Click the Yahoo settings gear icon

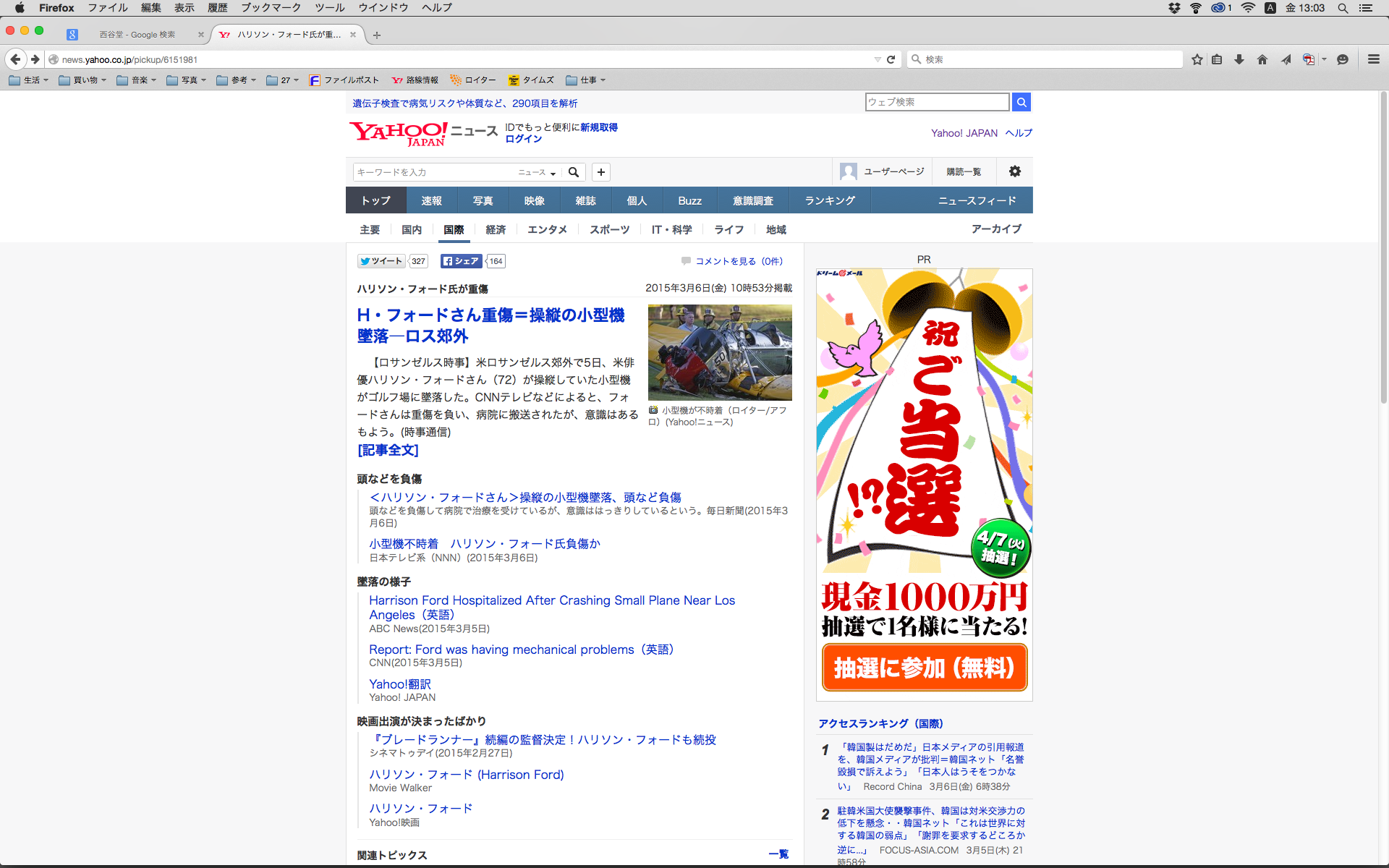[1015, 171]
